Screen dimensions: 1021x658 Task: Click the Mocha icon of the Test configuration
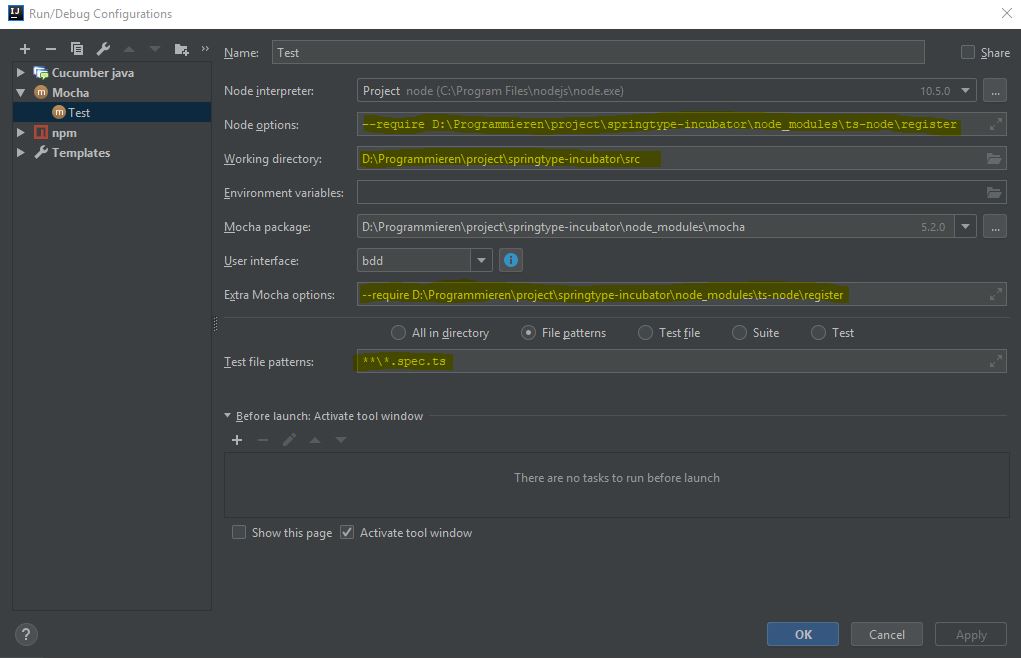click(59, 113)
